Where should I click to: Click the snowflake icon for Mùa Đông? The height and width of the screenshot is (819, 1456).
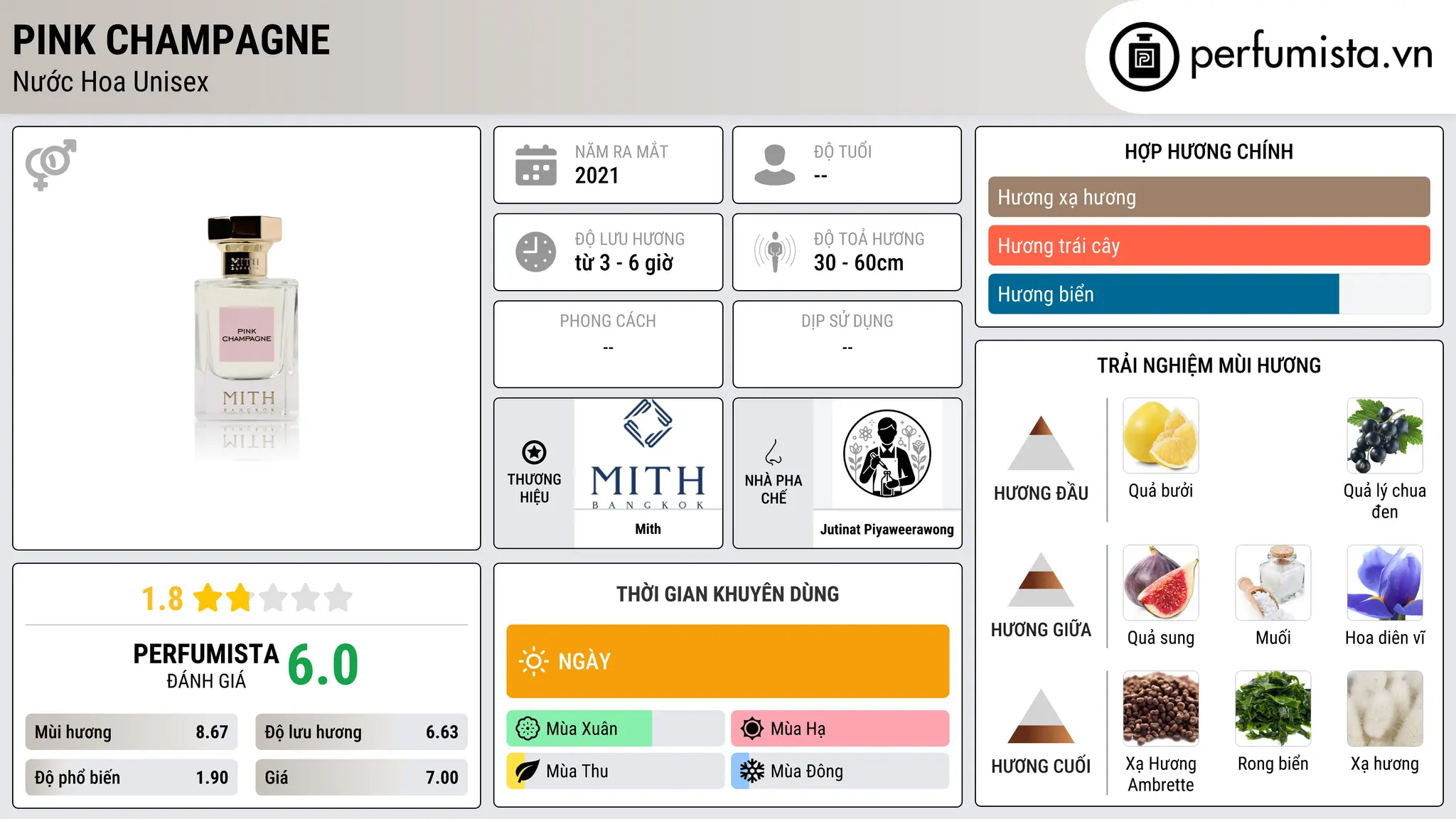[x=752, y=771]
